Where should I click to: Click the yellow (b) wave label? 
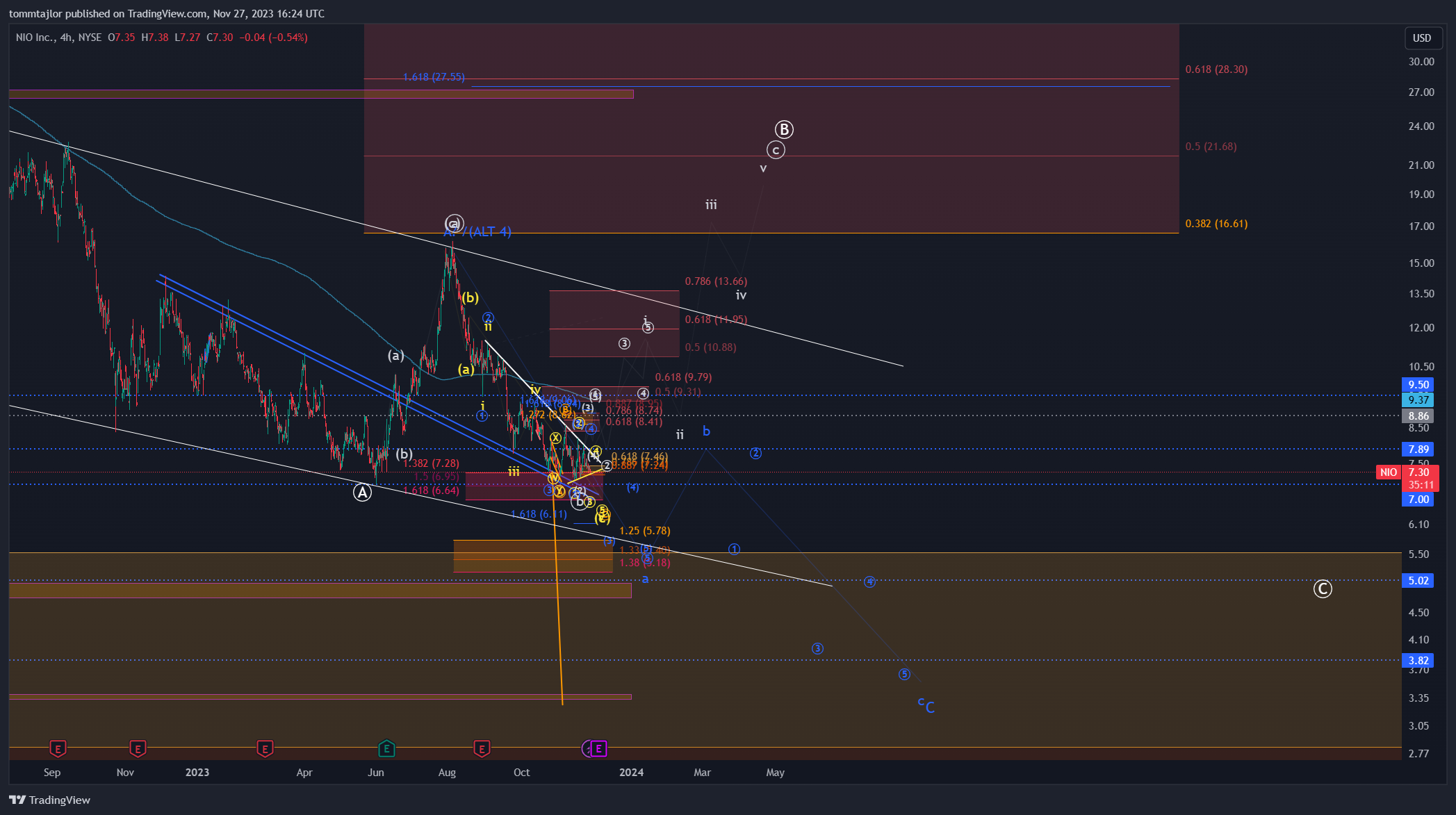(470, 297)
